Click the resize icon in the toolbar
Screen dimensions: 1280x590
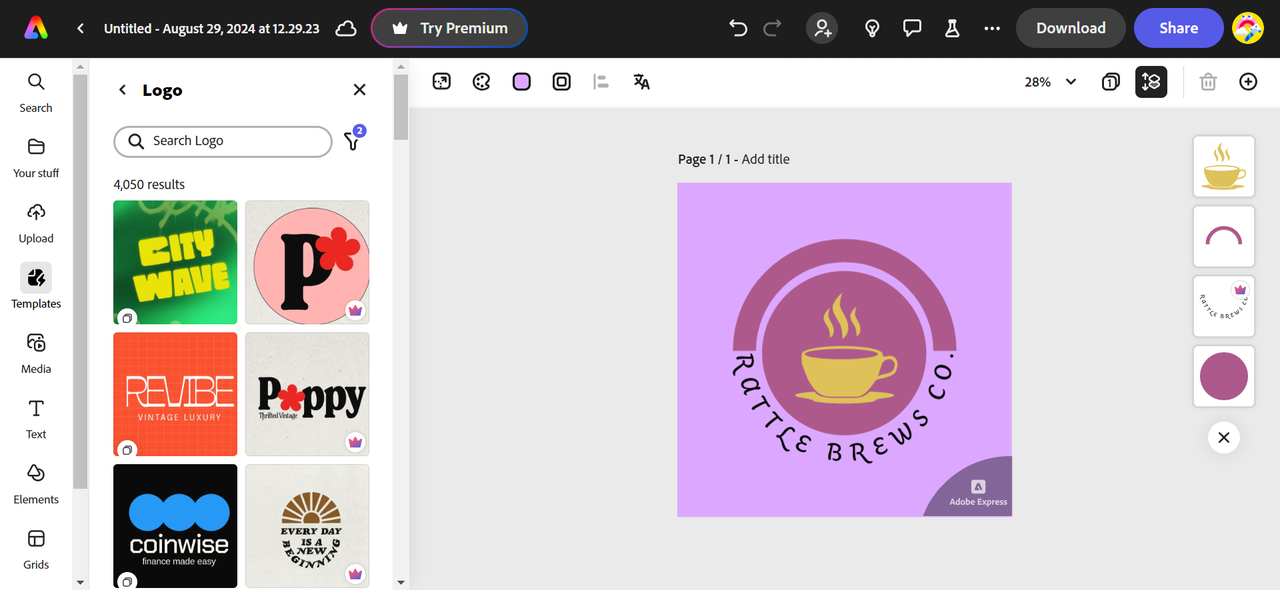click(x=441, y=82)
